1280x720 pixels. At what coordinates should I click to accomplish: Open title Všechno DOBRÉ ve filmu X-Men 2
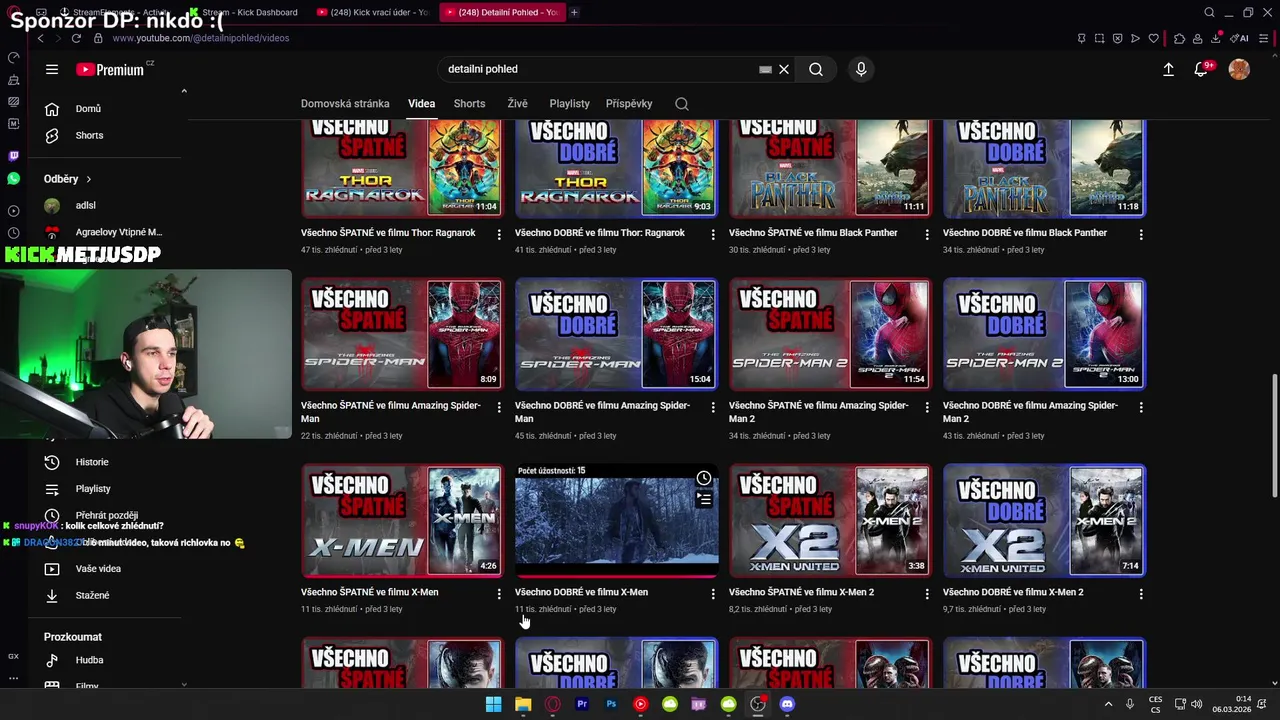pos(1013,592)
